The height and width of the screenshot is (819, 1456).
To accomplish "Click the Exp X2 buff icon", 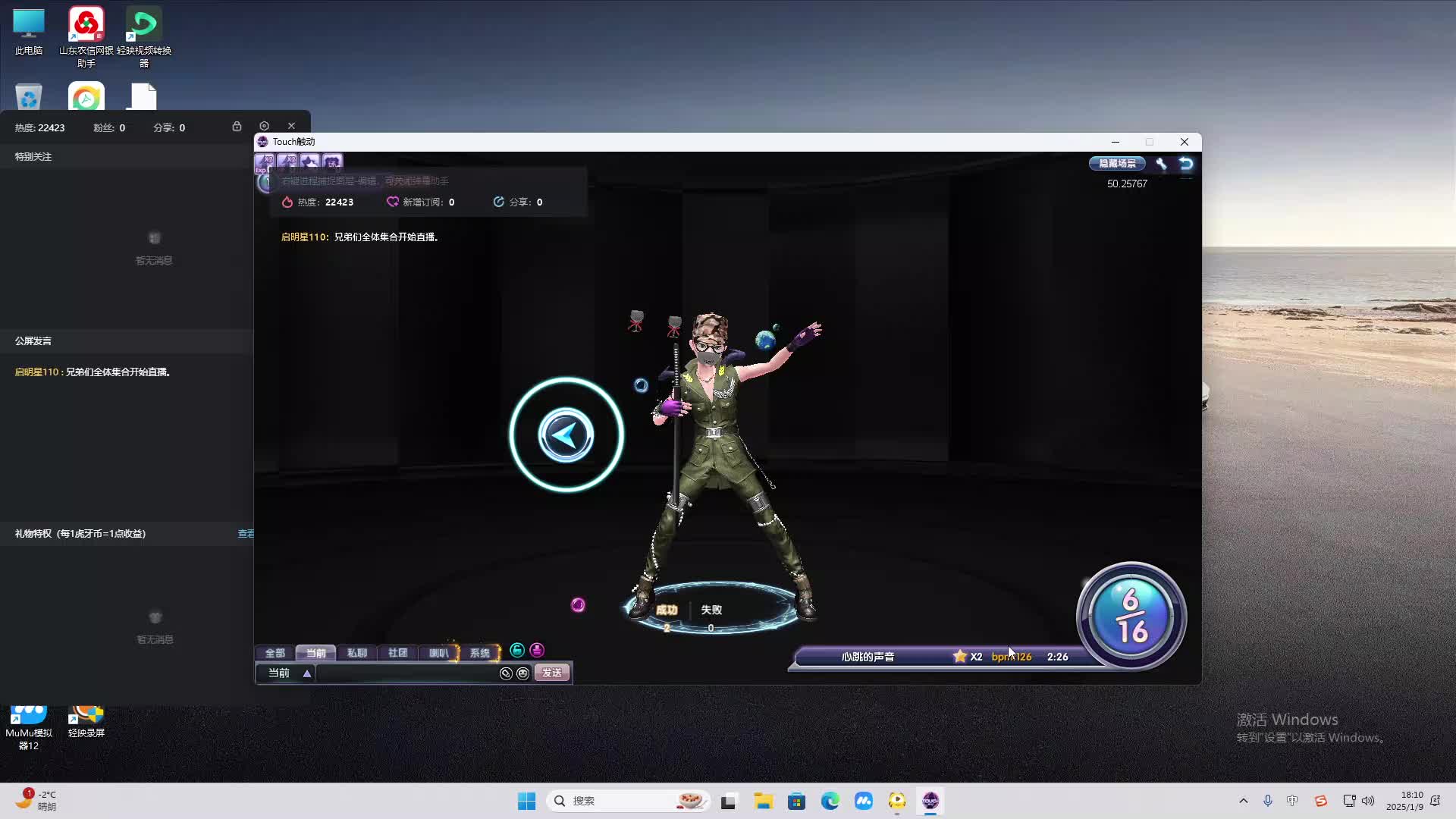I will point(265,162).
